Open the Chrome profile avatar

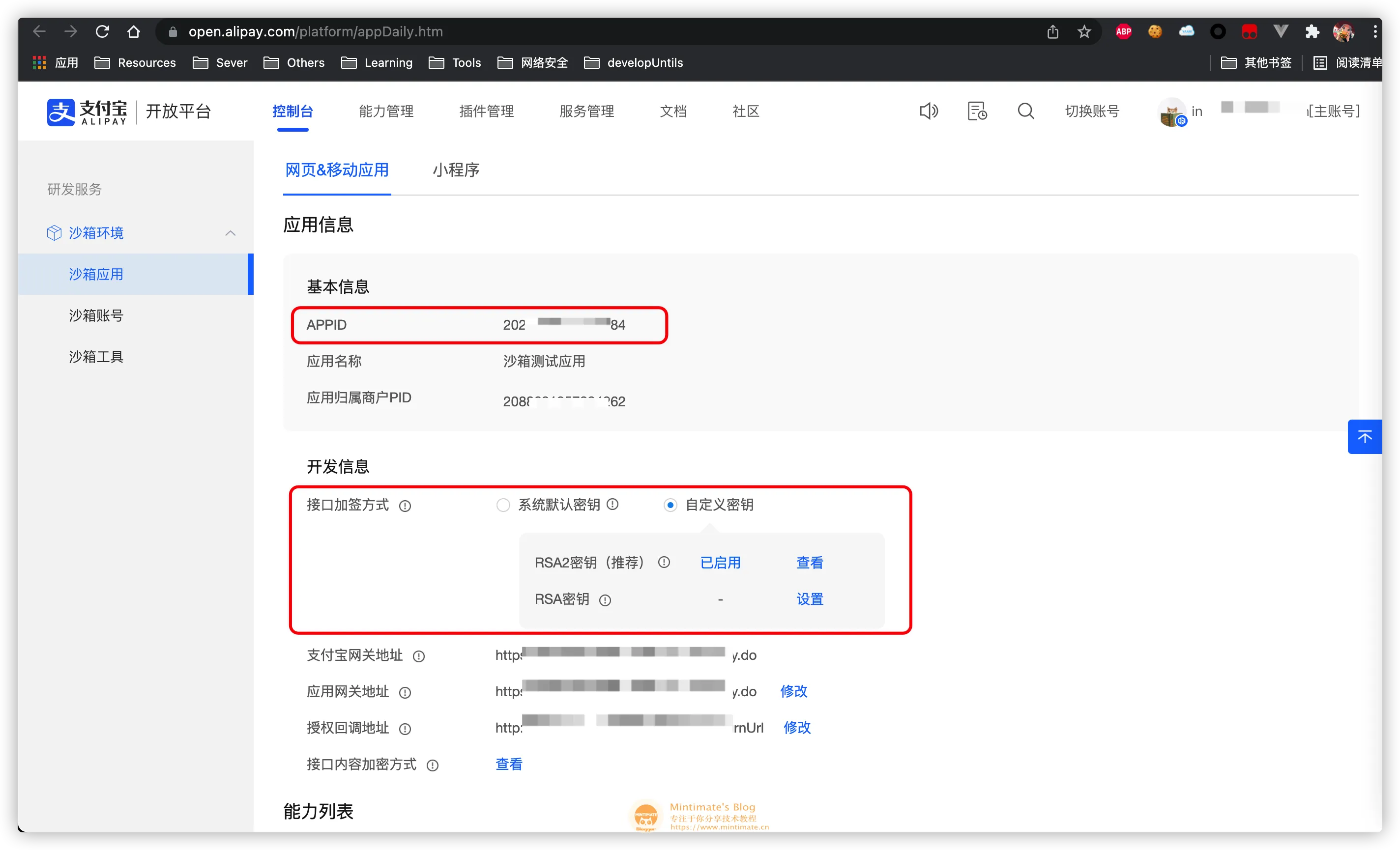pos(1343,32)
